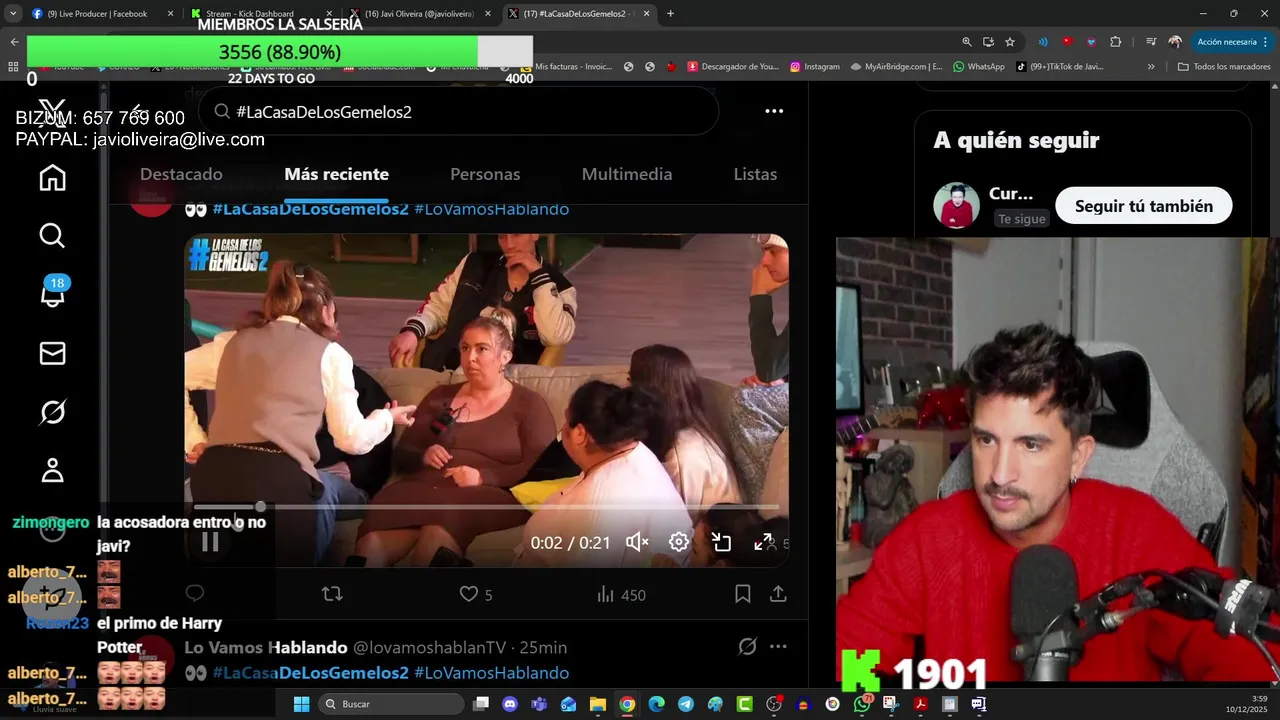Expand hidden bookmarks chevron

tap(1151, 66)
